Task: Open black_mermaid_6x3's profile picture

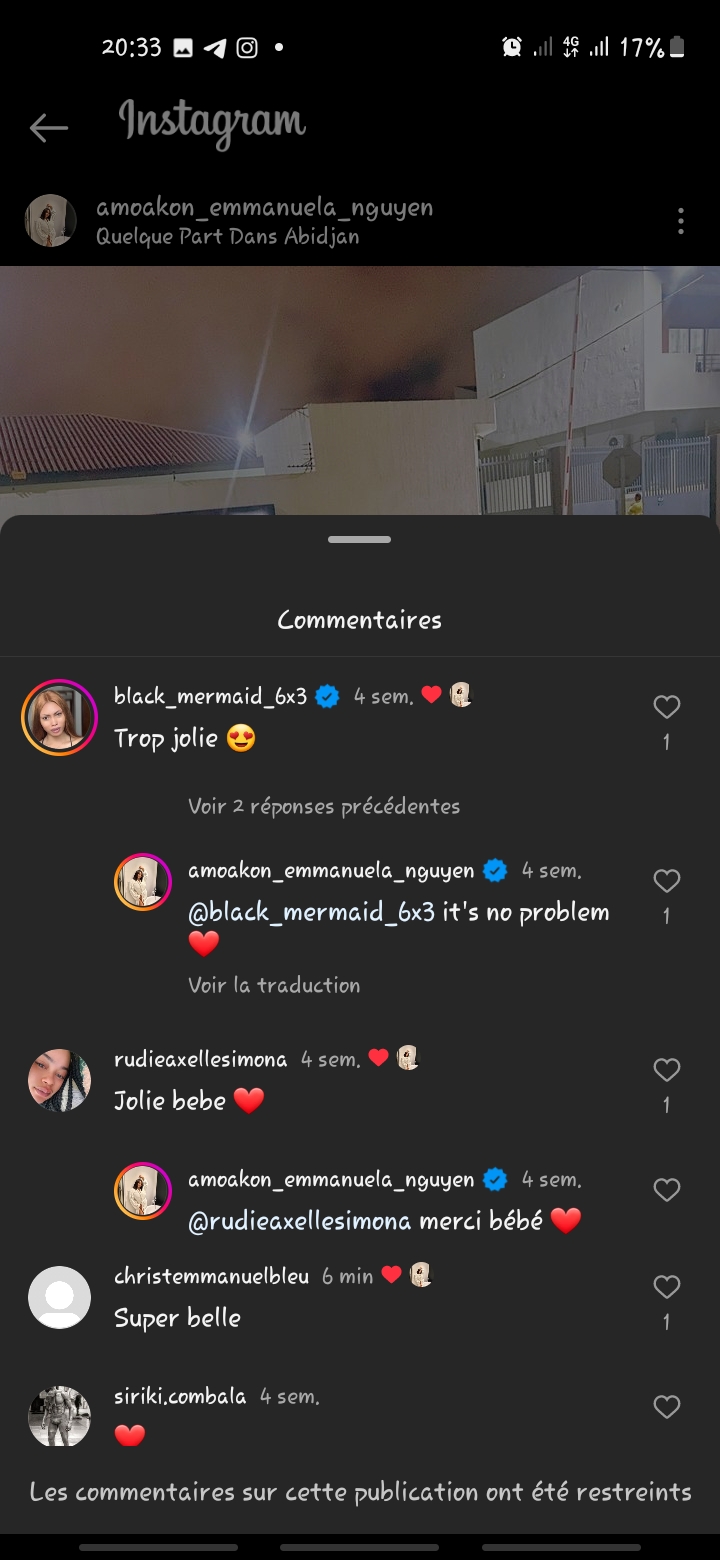Action: click(59, 717)
